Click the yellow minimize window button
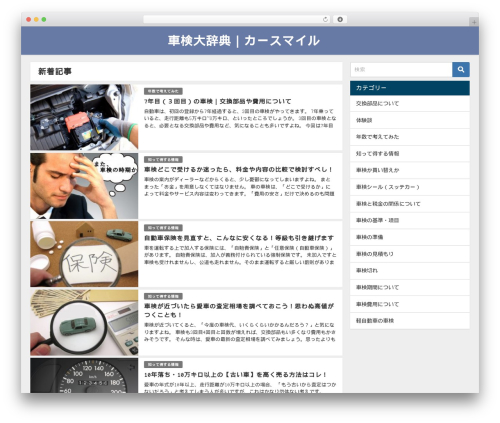The image size is (500, 423). [x=36, y=19]
